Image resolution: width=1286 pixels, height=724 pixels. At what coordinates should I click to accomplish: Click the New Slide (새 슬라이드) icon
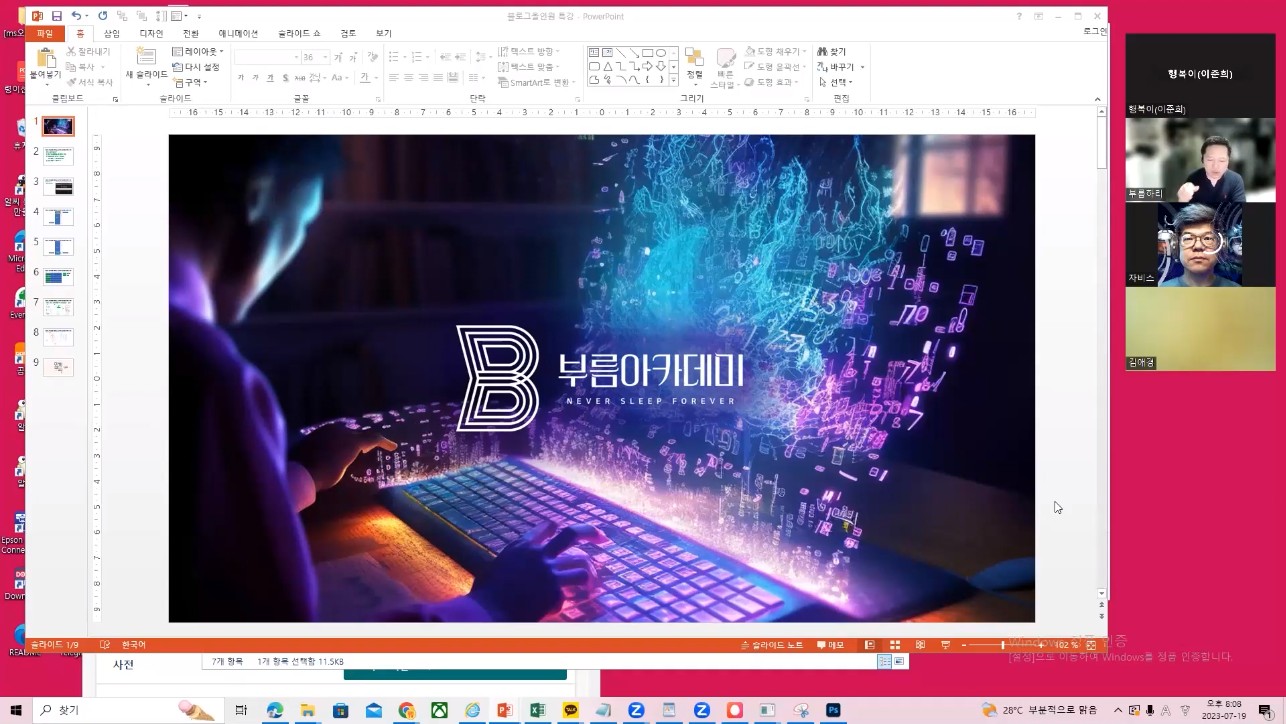pos(146,58)
